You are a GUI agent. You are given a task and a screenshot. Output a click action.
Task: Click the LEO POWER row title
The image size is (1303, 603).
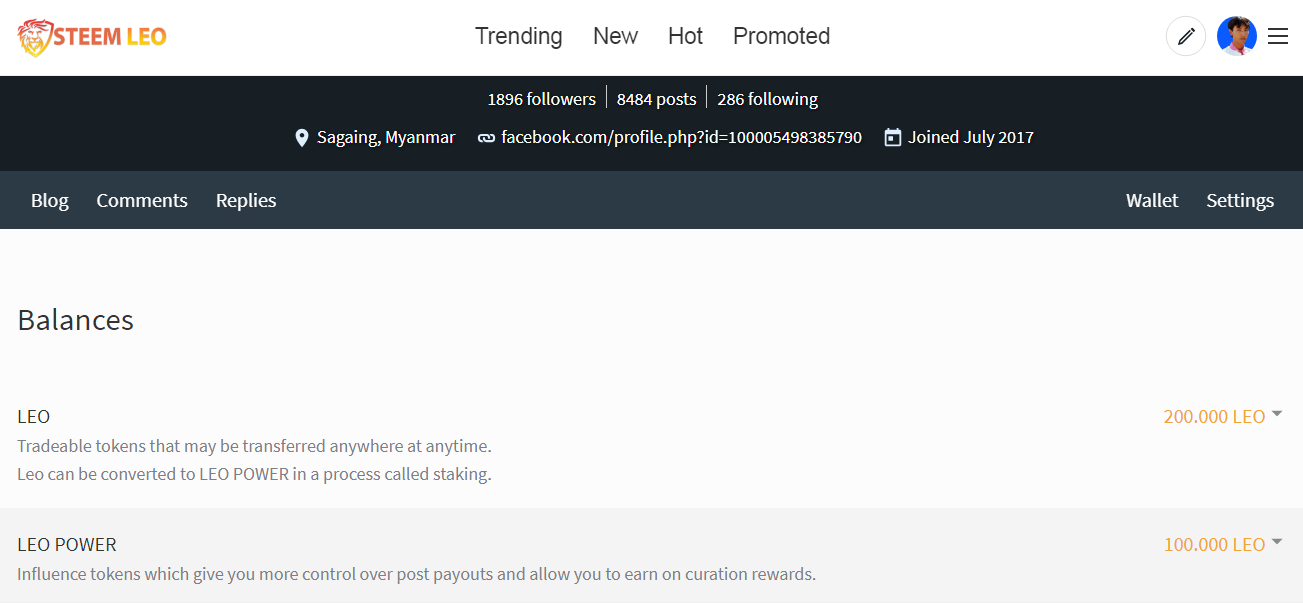click(x=67, y=544)
